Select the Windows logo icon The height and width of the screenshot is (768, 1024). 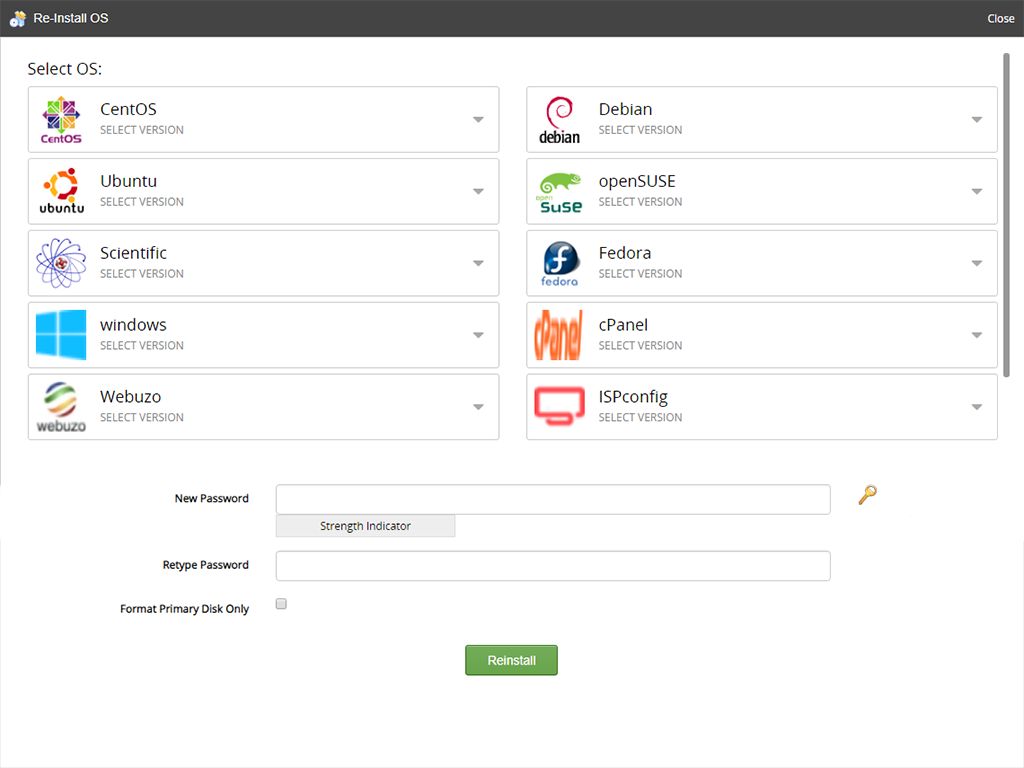pos(61,335)
